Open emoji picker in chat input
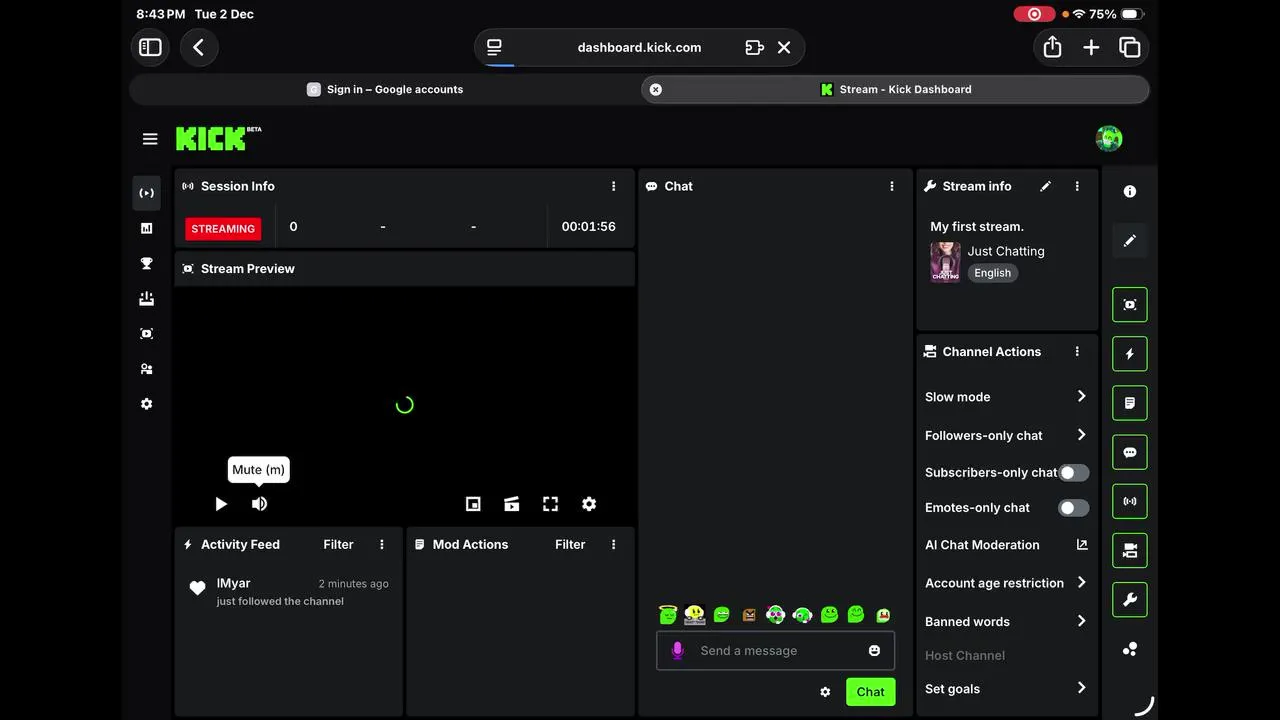Image resolution: width=1280 pixels, height=720 pixels. pyautogui.click(x=874, y=651)
